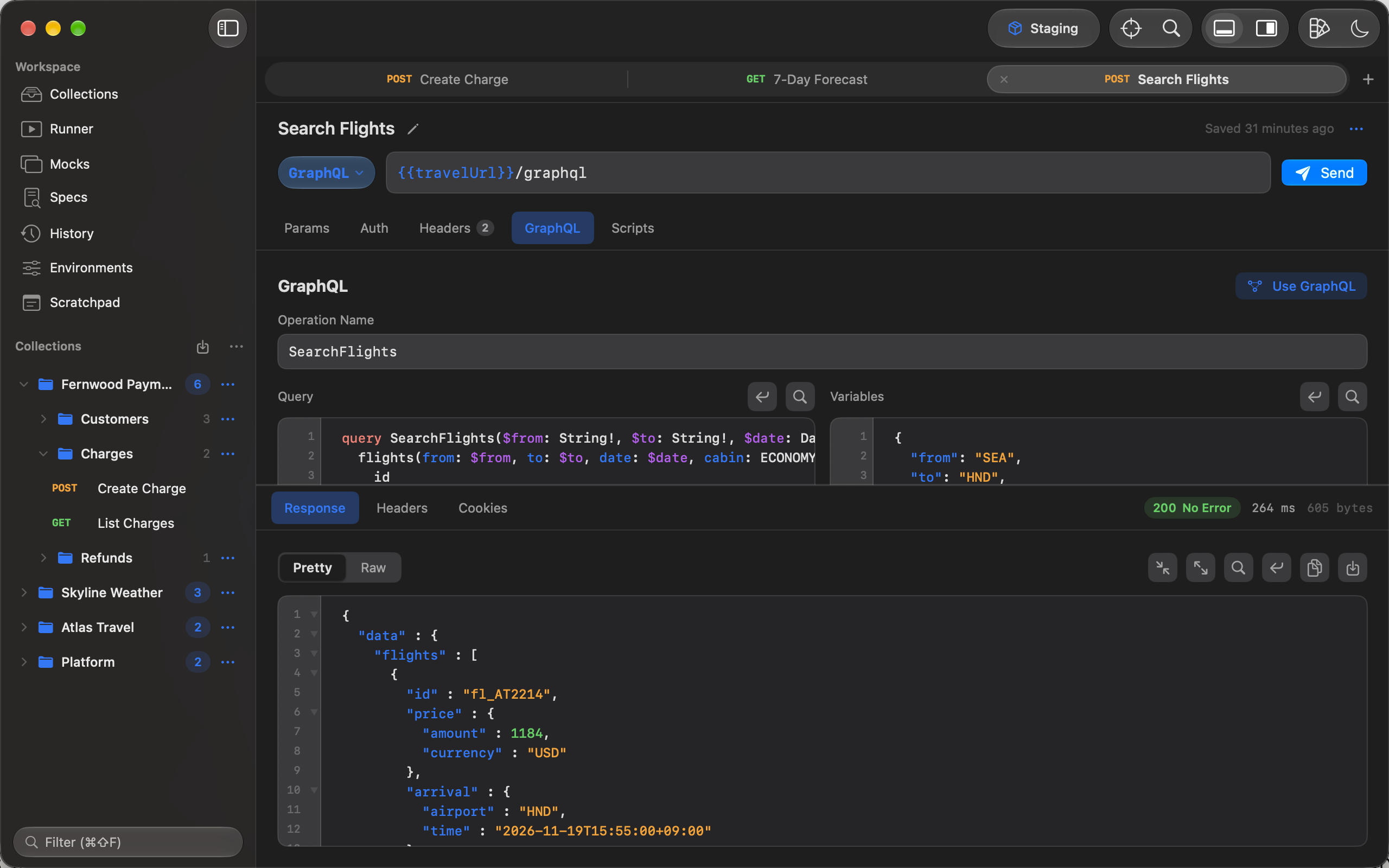1389x868 pixels.
Task: Open the GraphQL method dropdown
Action: [x=326, y=173]
